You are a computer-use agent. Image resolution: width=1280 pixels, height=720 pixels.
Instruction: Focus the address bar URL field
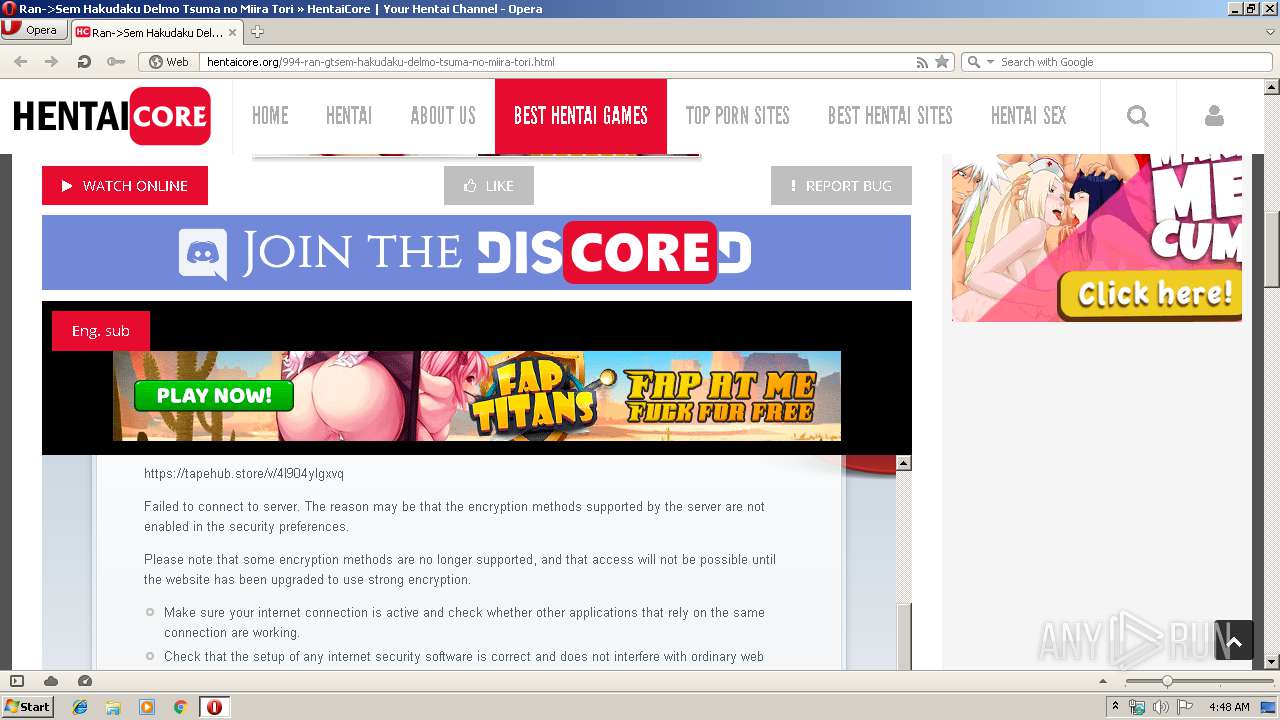pos(555,62)
